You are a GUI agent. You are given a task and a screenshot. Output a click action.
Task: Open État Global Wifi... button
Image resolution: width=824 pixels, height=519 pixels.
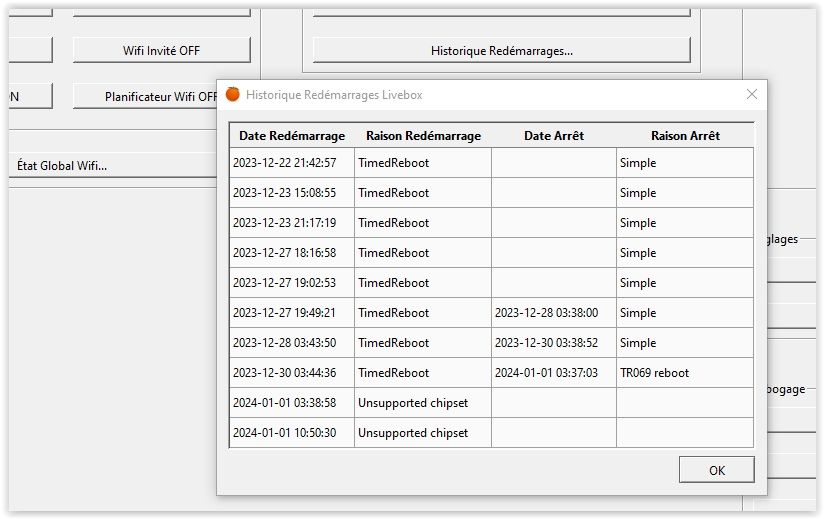(x=62, y=166)
